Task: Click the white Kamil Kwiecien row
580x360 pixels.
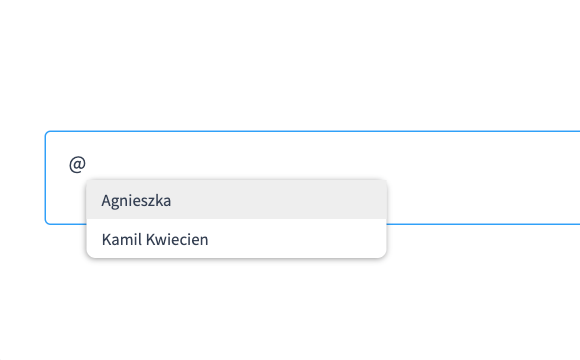Action: 236,239
